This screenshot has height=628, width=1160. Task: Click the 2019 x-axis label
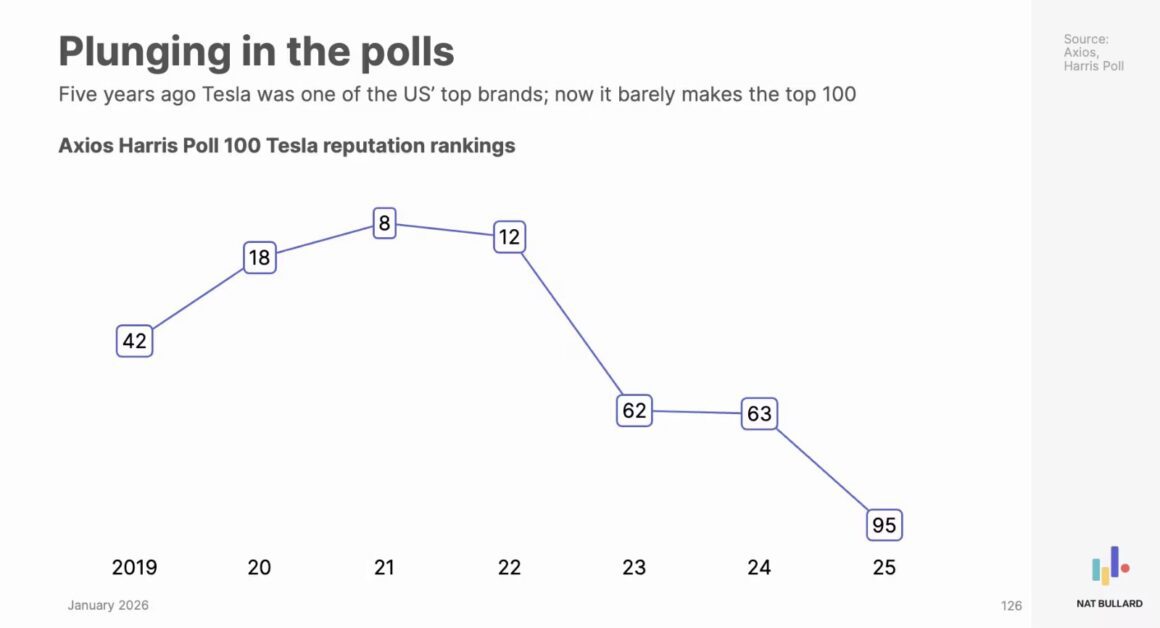tap(134, 568)
